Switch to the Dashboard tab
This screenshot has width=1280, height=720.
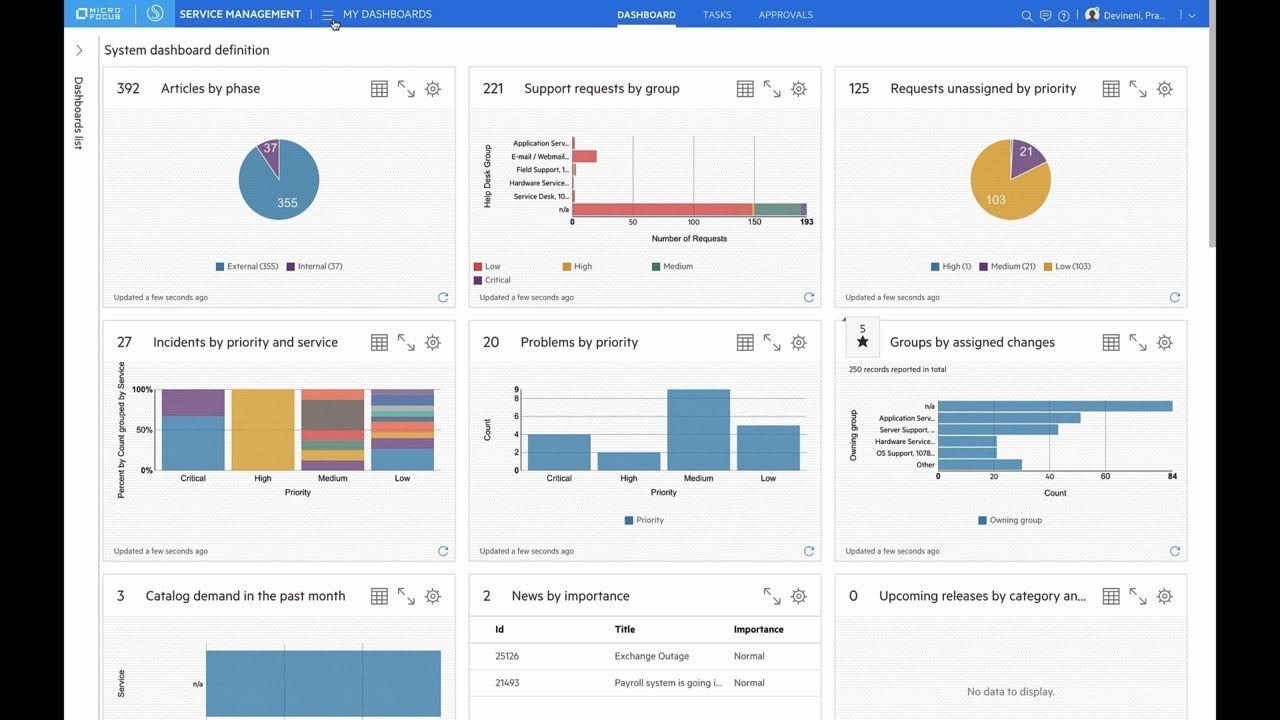tap(646, 15)
